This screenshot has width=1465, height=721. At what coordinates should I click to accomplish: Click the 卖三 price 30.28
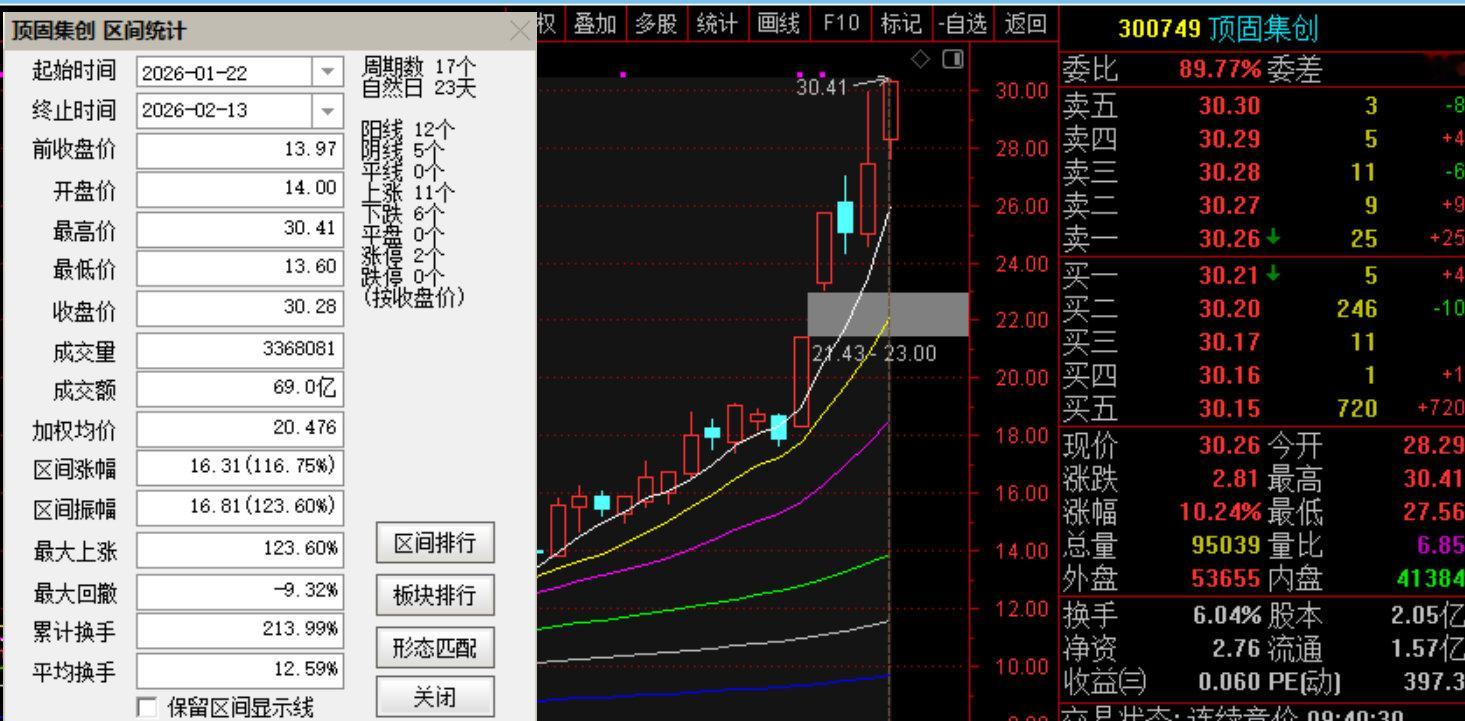pos(1230,171)
